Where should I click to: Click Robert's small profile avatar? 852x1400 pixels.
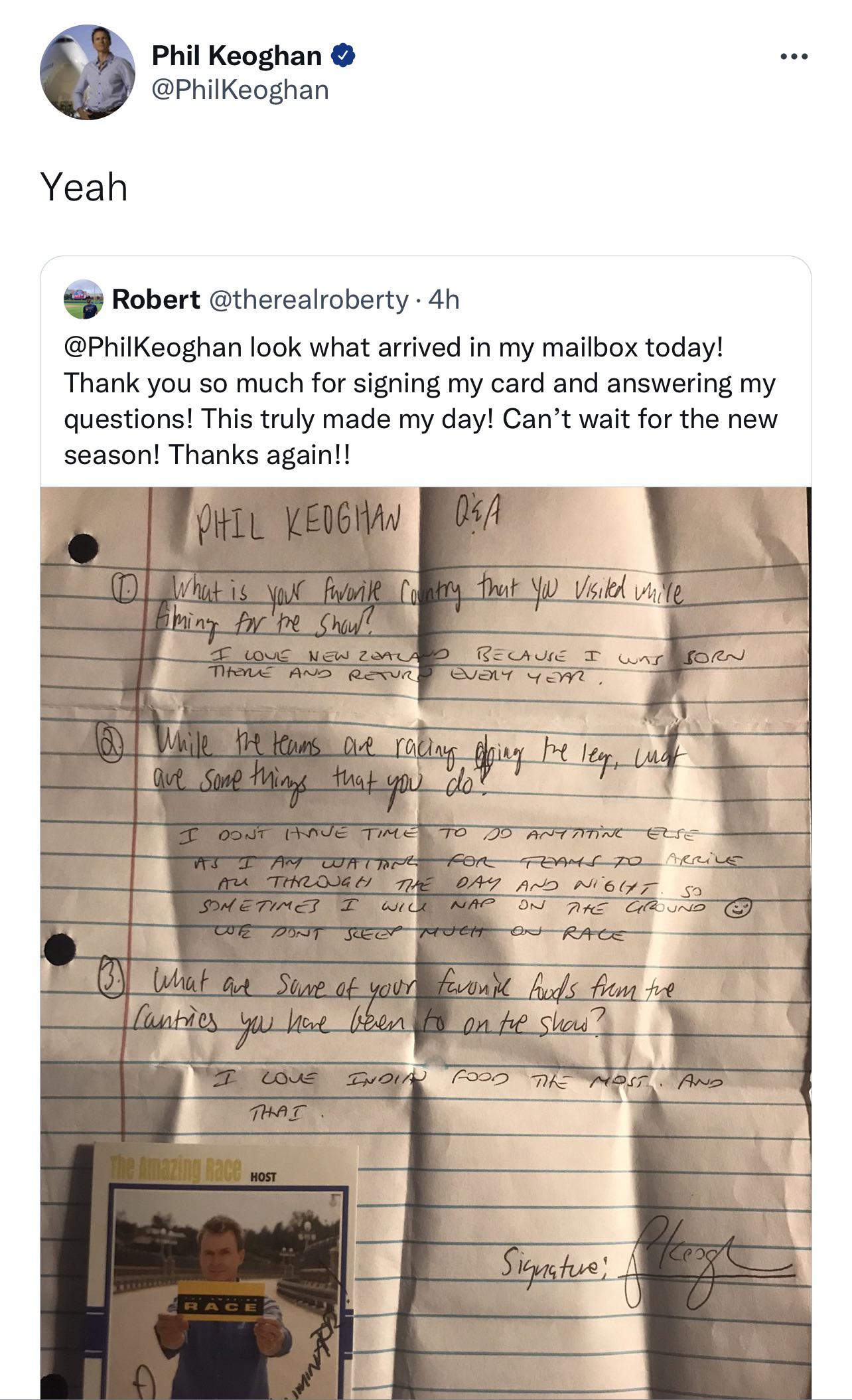(x=84, y=299)
